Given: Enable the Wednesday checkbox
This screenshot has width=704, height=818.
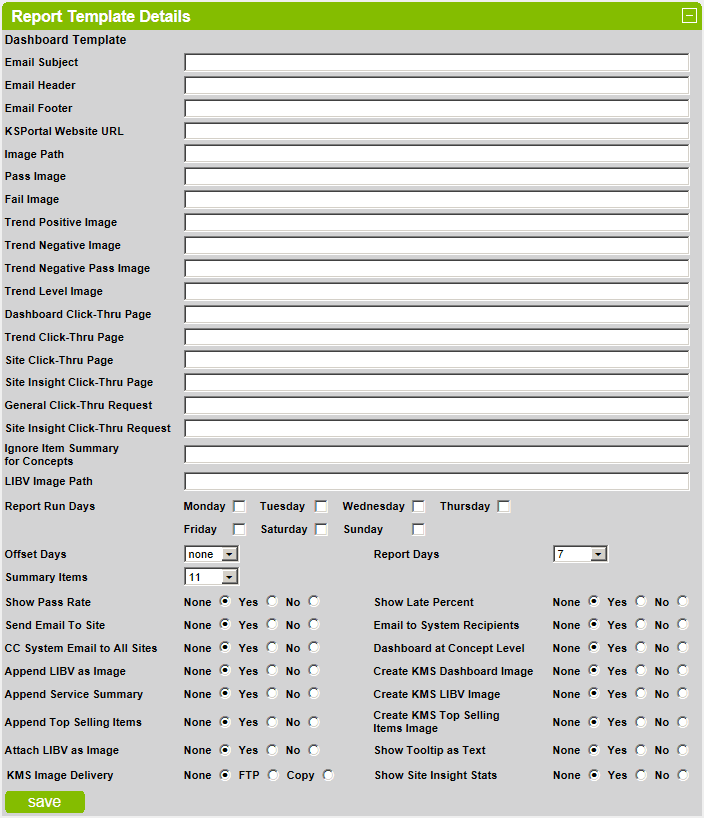Looking at the screenshot, I should coord(418,506).
